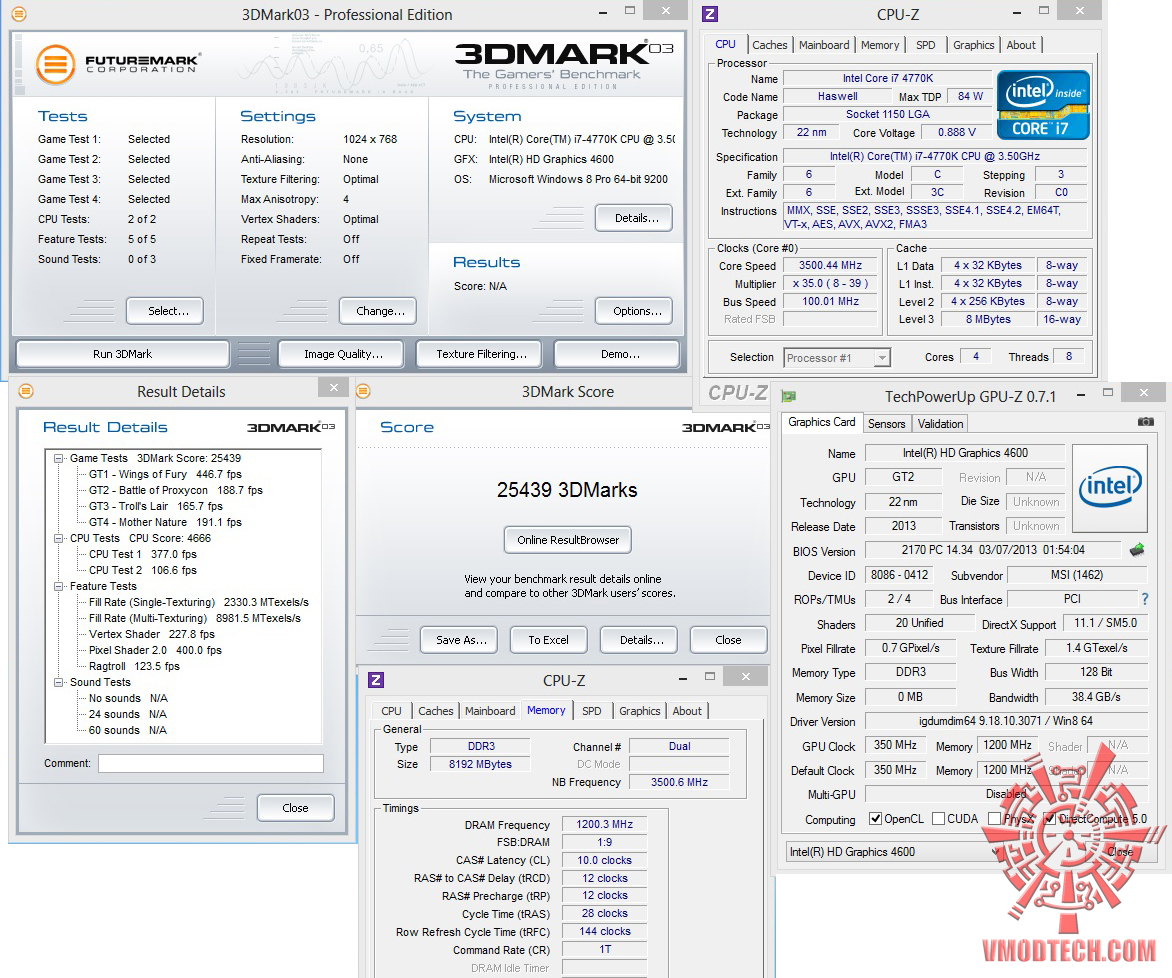
Task: Click the BIOS save chip icon
Action: pyautogui.click(x=1137, y=550)
